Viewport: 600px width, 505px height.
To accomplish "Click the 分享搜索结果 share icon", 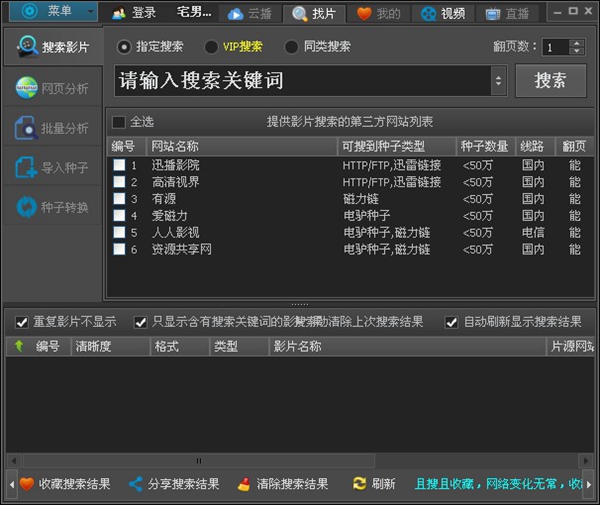I will 136,484.
